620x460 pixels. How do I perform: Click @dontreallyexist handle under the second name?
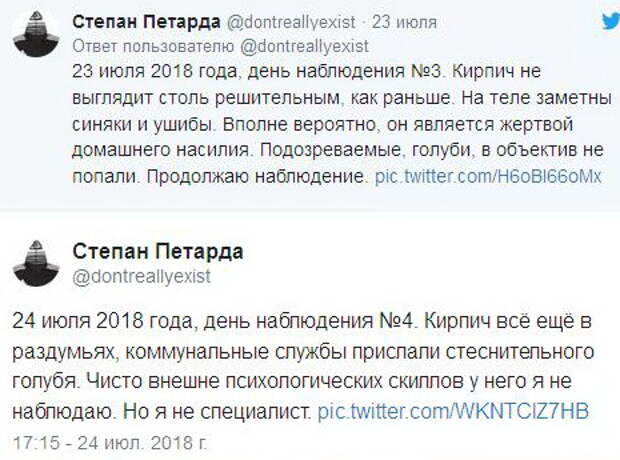(x=142, y=276)
